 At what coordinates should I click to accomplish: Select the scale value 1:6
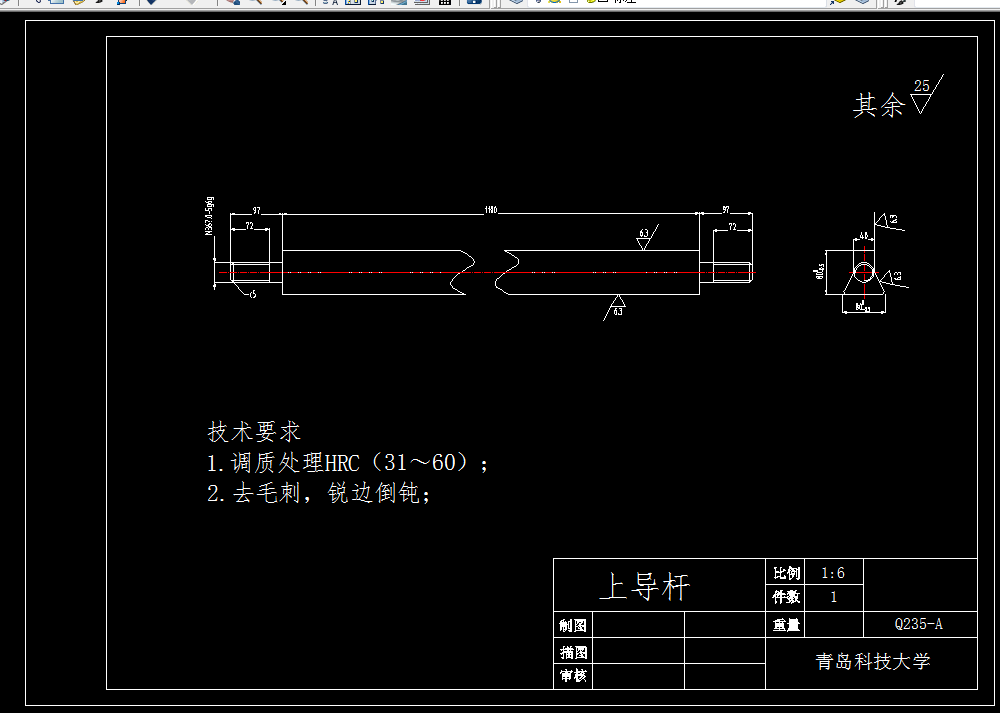tap(833, 573)
